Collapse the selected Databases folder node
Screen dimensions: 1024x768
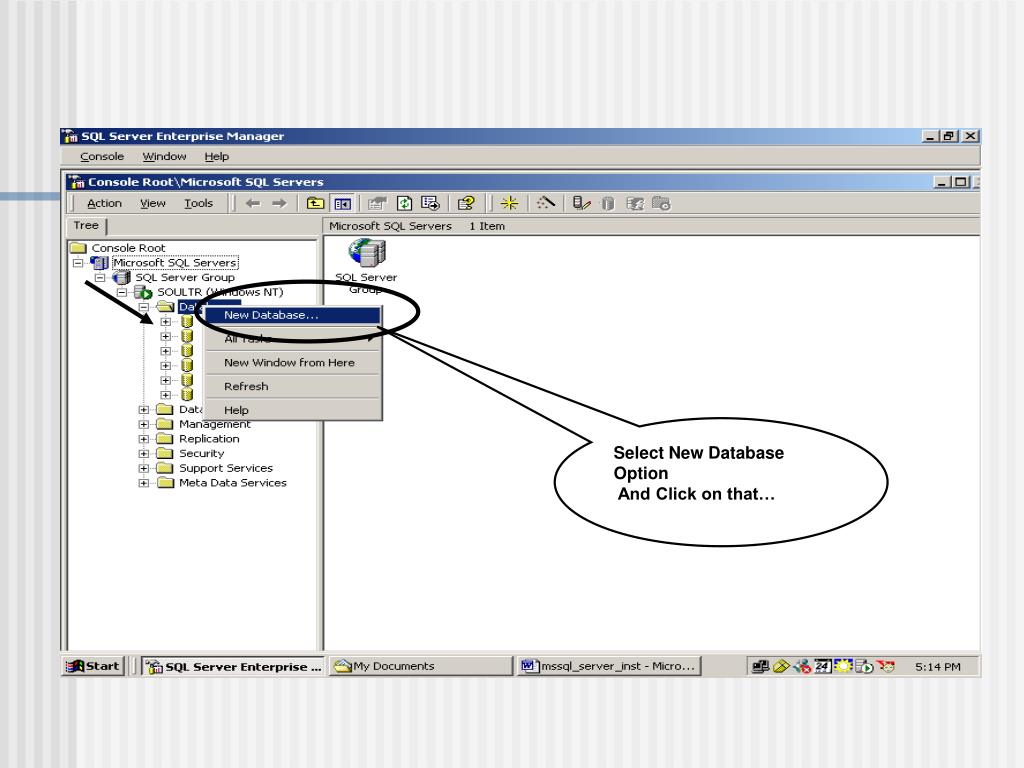(x=144, y=307)
